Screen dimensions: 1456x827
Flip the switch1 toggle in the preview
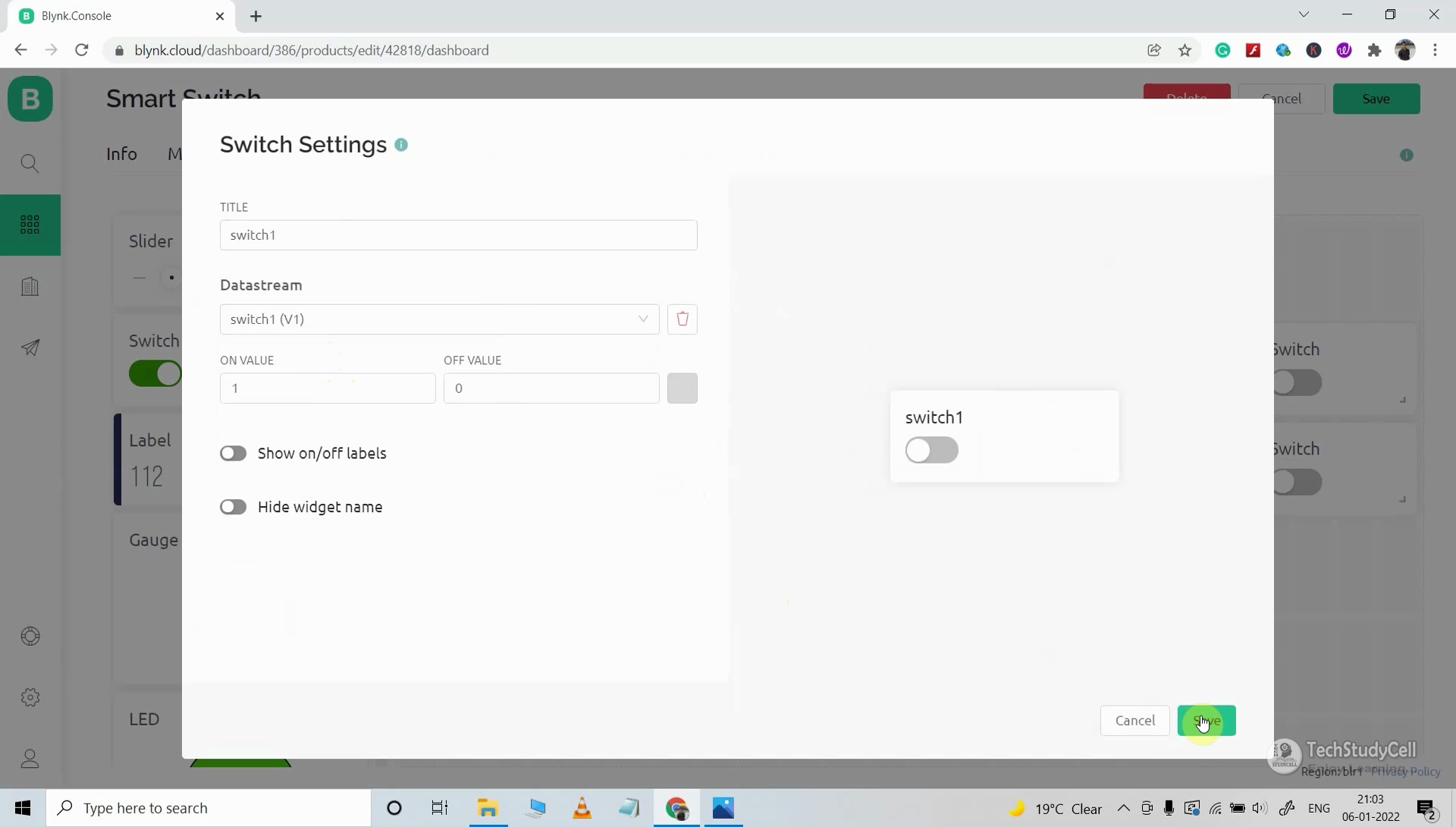932,450
